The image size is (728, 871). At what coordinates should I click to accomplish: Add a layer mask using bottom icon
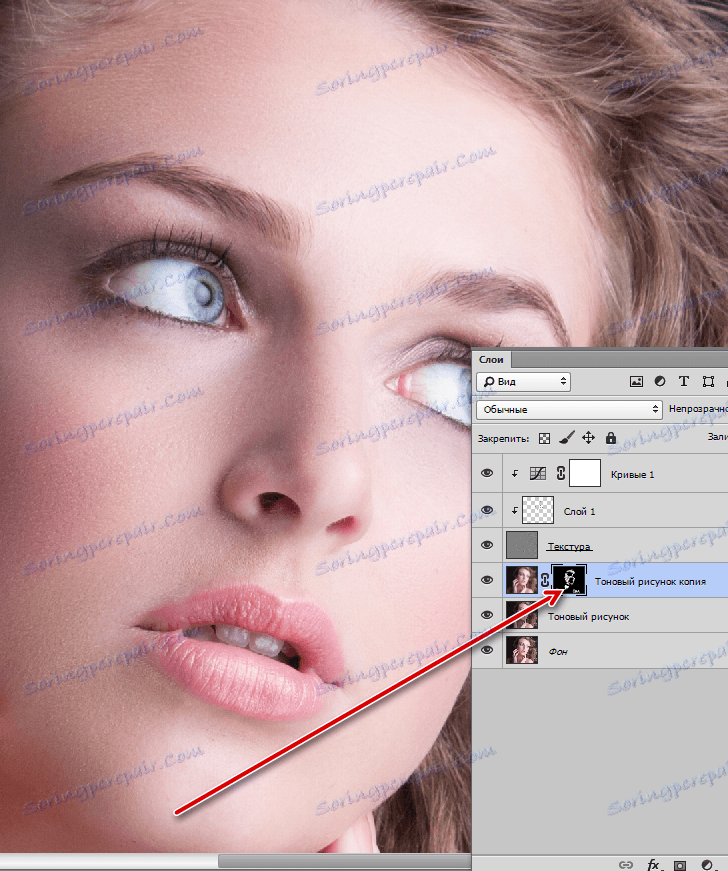tap(680, 865)
